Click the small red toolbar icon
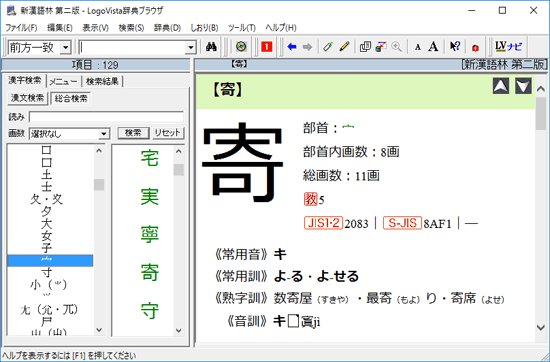The image size is (550, 362). coord(475,47)
